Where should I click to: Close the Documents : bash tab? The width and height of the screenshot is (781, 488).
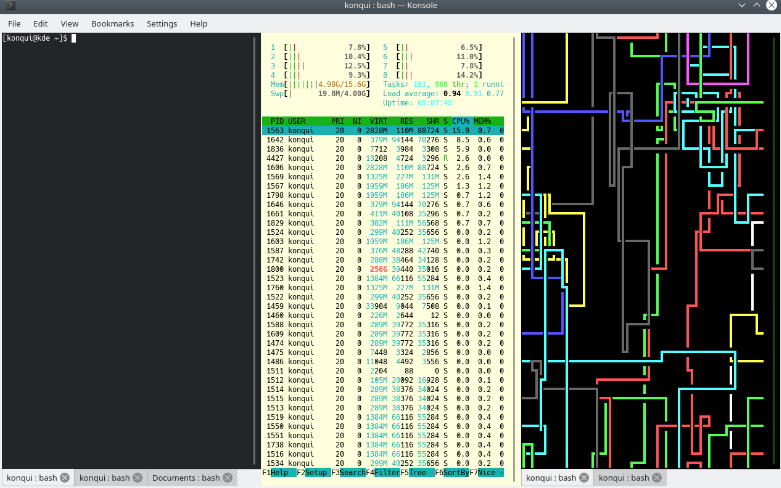pos(229,478)
